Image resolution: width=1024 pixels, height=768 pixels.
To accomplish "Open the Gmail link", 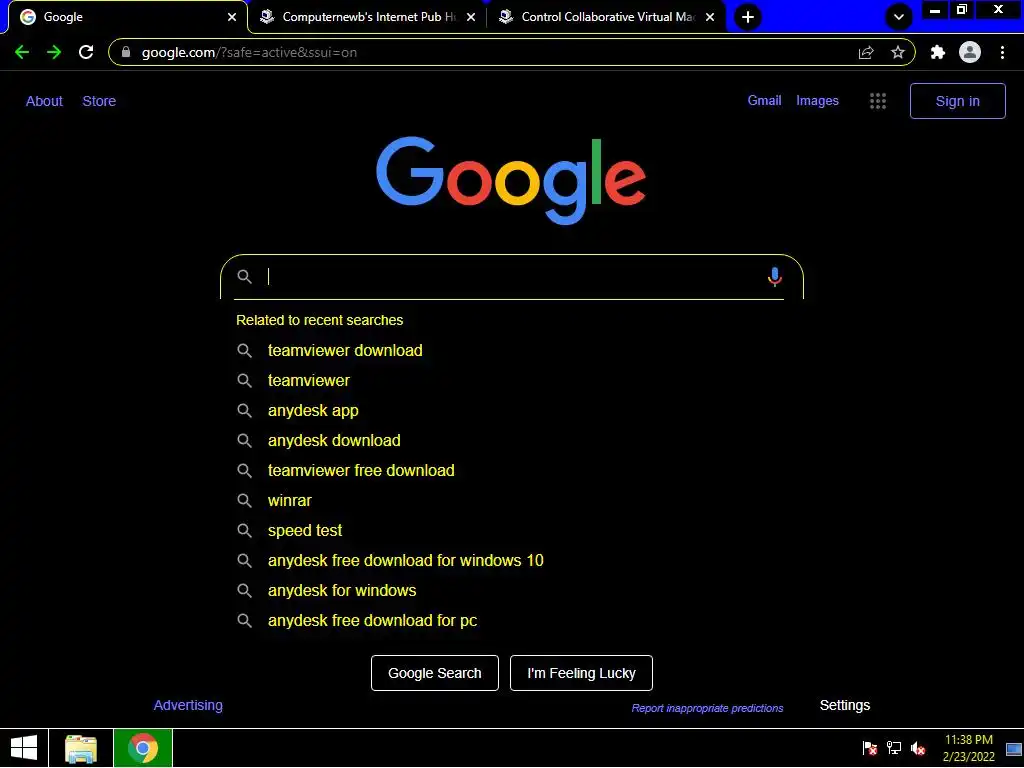I will point(764,101).
